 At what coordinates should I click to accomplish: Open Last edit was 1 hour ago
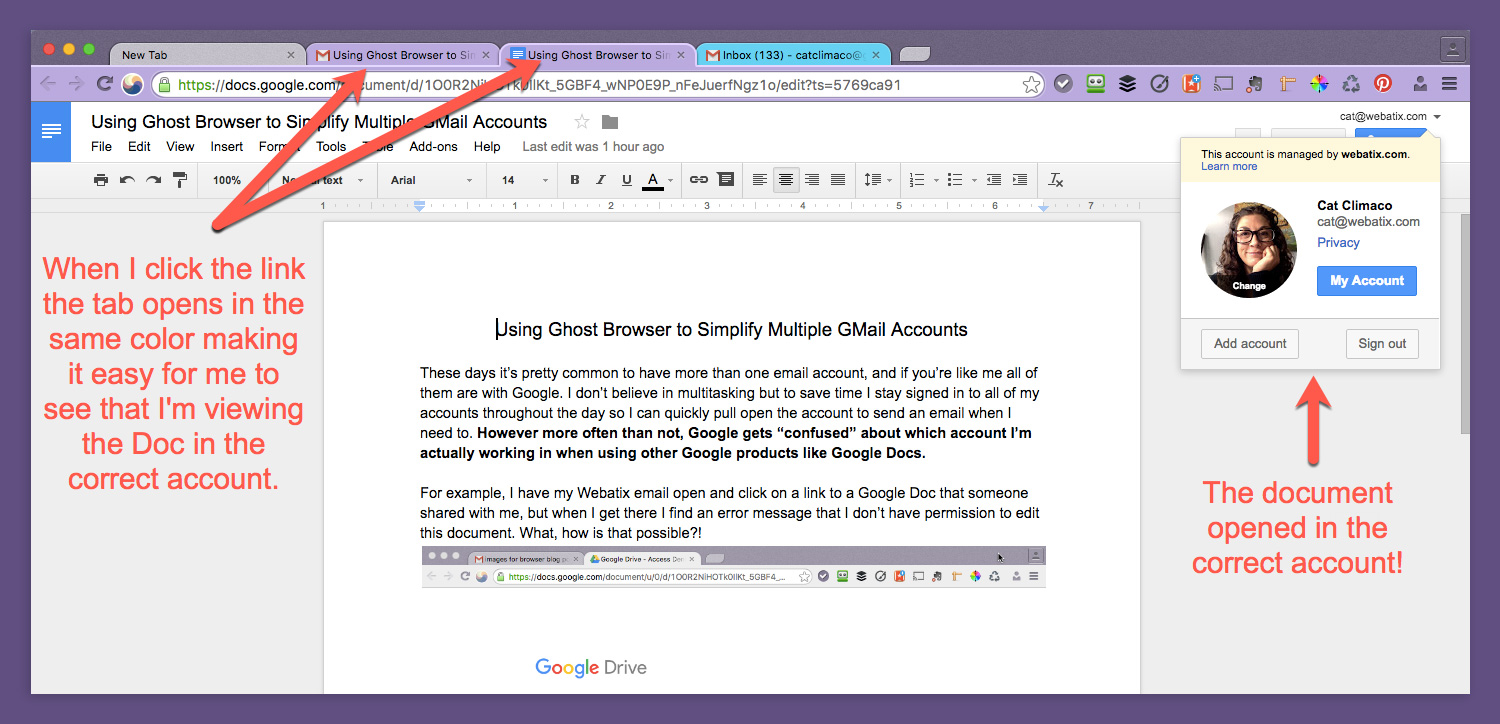(x=593, y=146)
